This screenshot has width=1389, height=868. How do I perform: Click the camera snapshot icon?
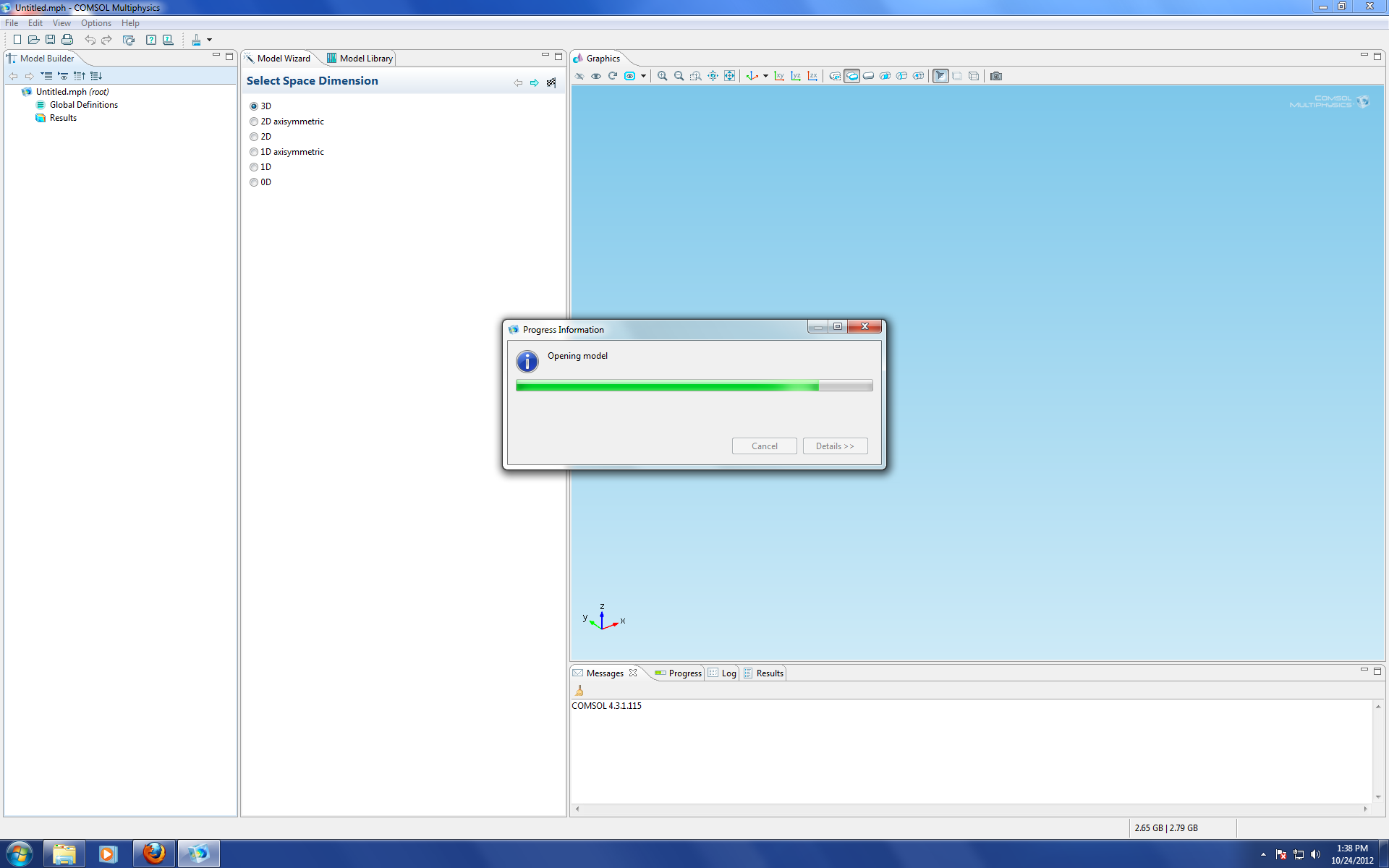tap(996, 76)
